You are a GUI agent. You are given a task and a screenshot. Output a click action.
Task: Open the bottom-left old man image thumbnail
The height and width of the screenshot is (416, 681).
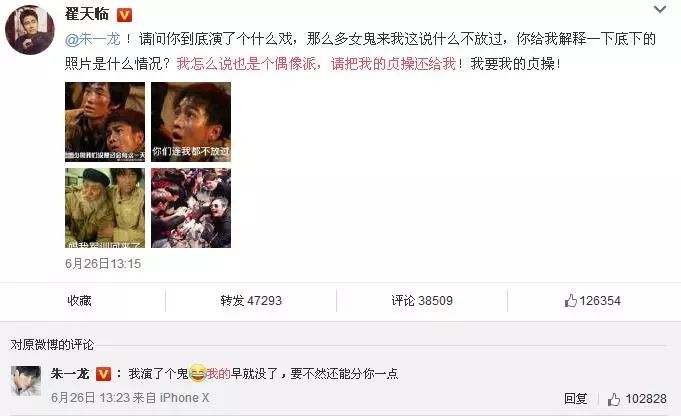click(x=105, y=208)
